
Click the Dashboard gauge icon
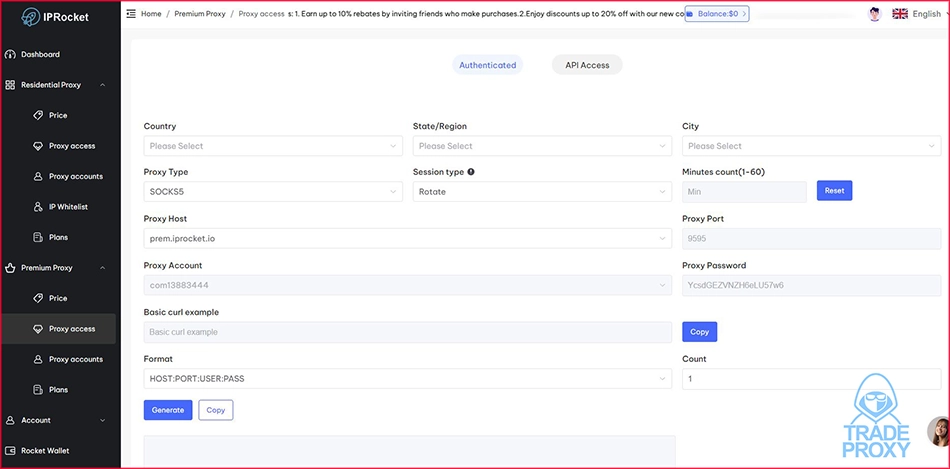(10, 55)
